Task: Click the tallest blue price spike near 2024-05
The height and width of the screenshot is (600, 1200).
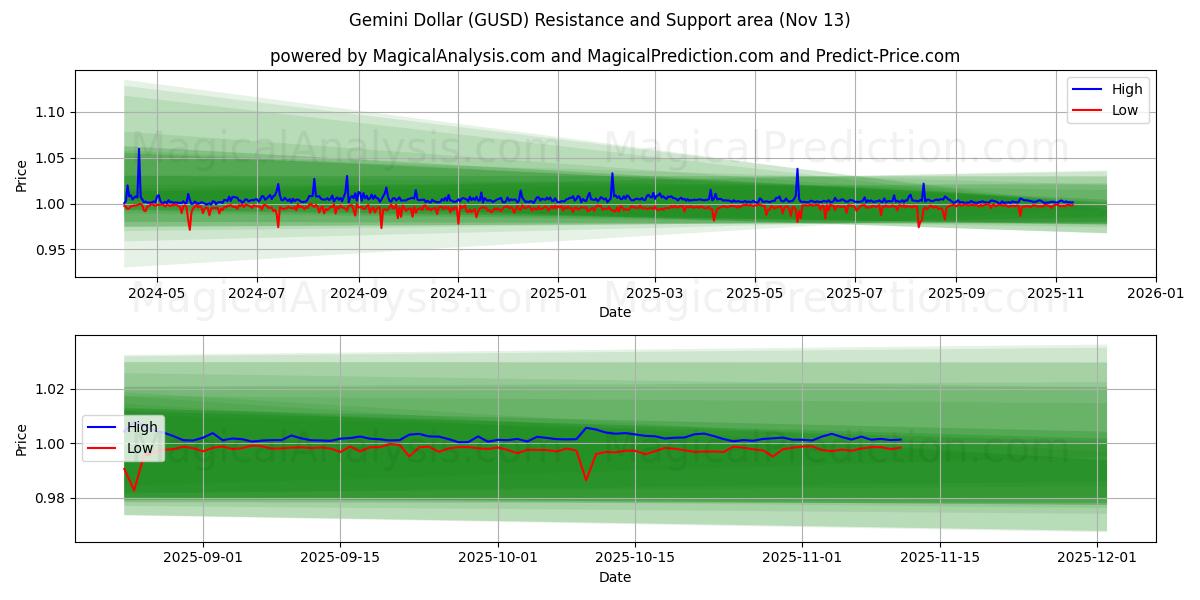Action: 138,150
